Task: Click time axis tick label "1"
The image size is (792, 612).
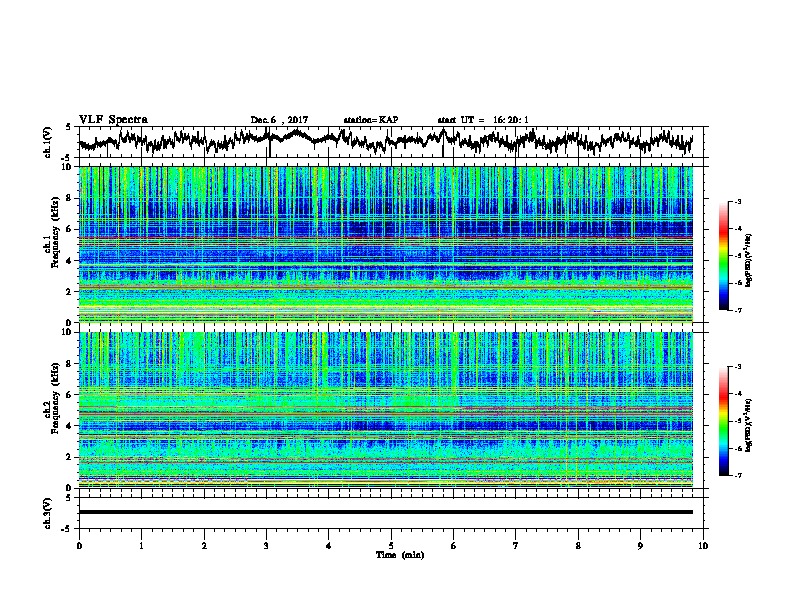Action: click(x=141, y=546)
